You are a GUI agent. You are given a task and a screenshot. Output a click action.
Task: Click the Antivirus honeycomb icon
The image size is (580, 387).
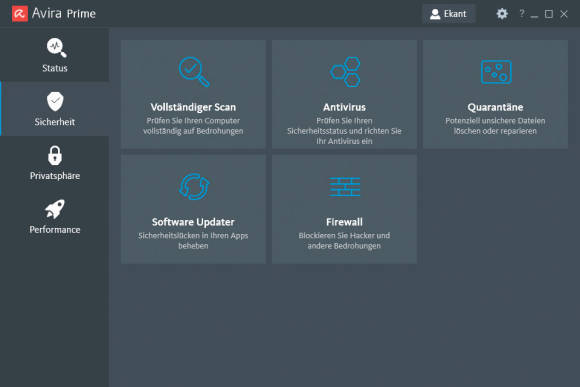tap(345, 71)
